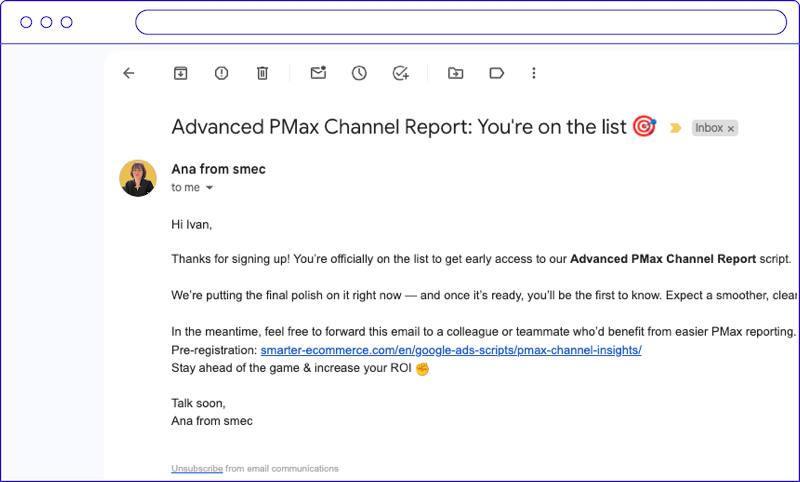The height and width of the screenshot is (482, 800).
Task: Click the 'Ana from smec' signature line
Action: [x=212, y=421]
